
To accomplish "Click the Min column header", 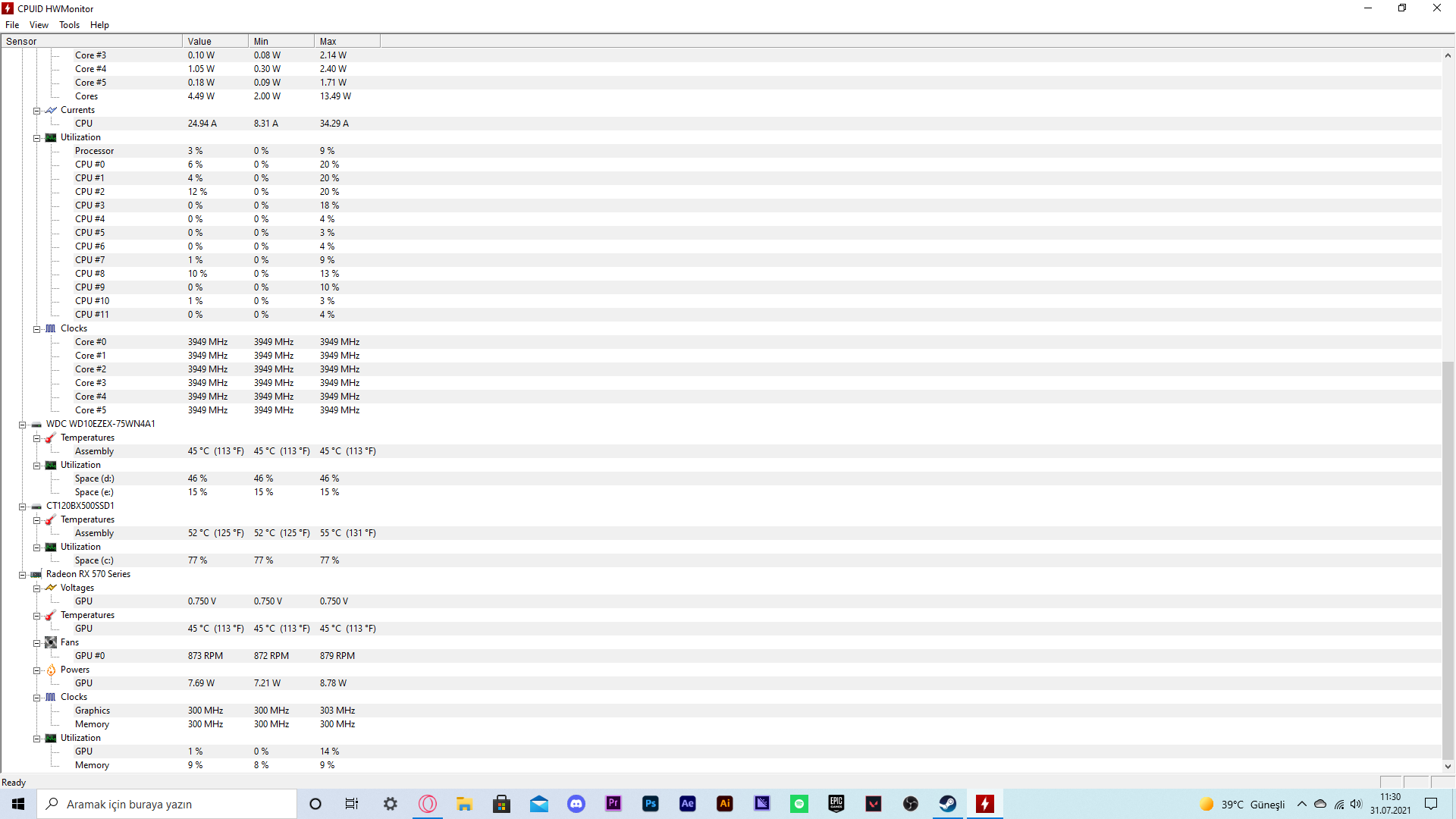I will tap(281, 41).
